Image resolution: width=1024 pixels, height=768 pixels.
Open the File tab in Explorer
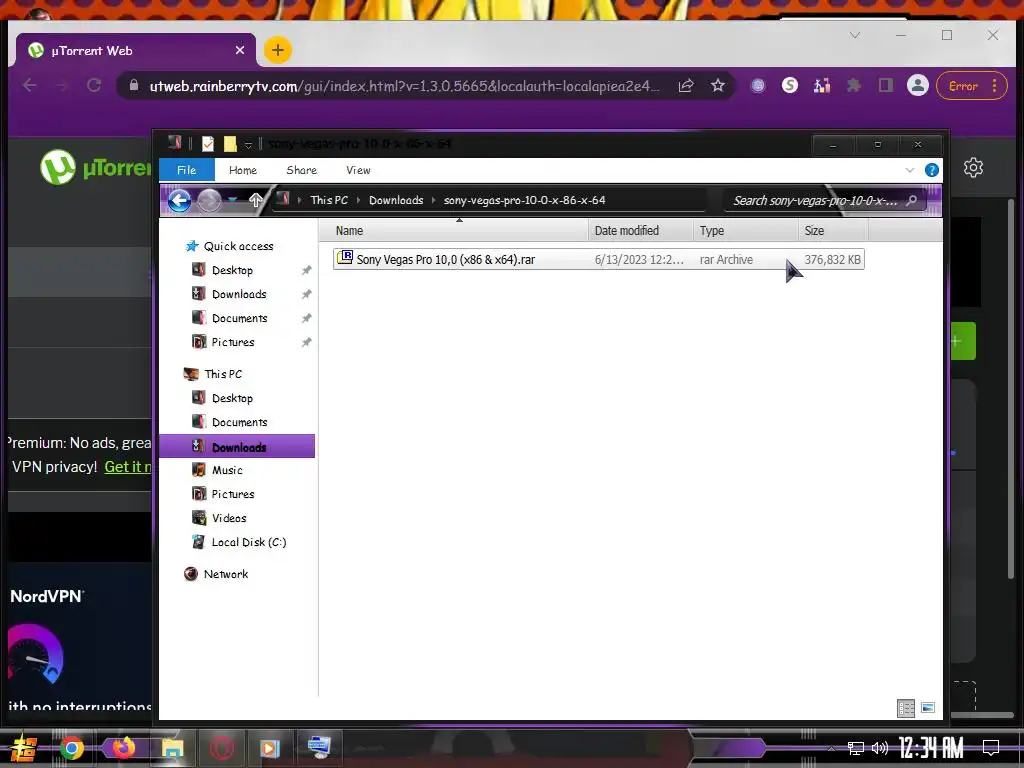pos(187,170)
